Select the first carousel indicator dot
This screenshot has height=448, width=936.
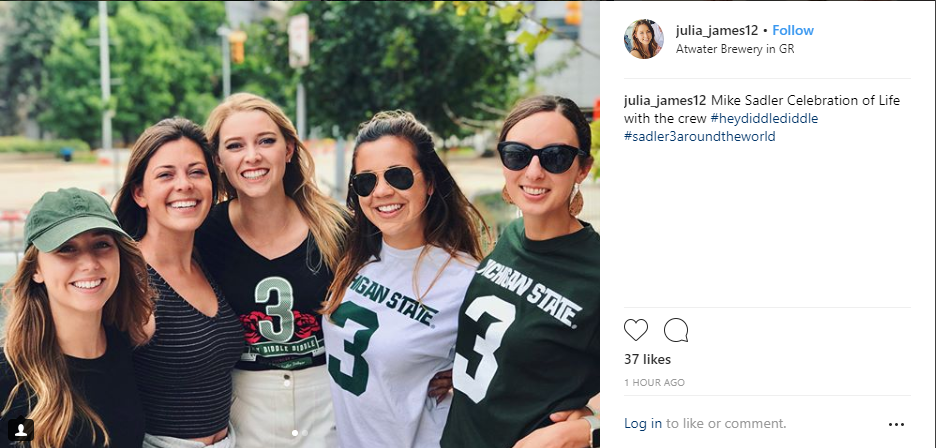coord(294,433)
